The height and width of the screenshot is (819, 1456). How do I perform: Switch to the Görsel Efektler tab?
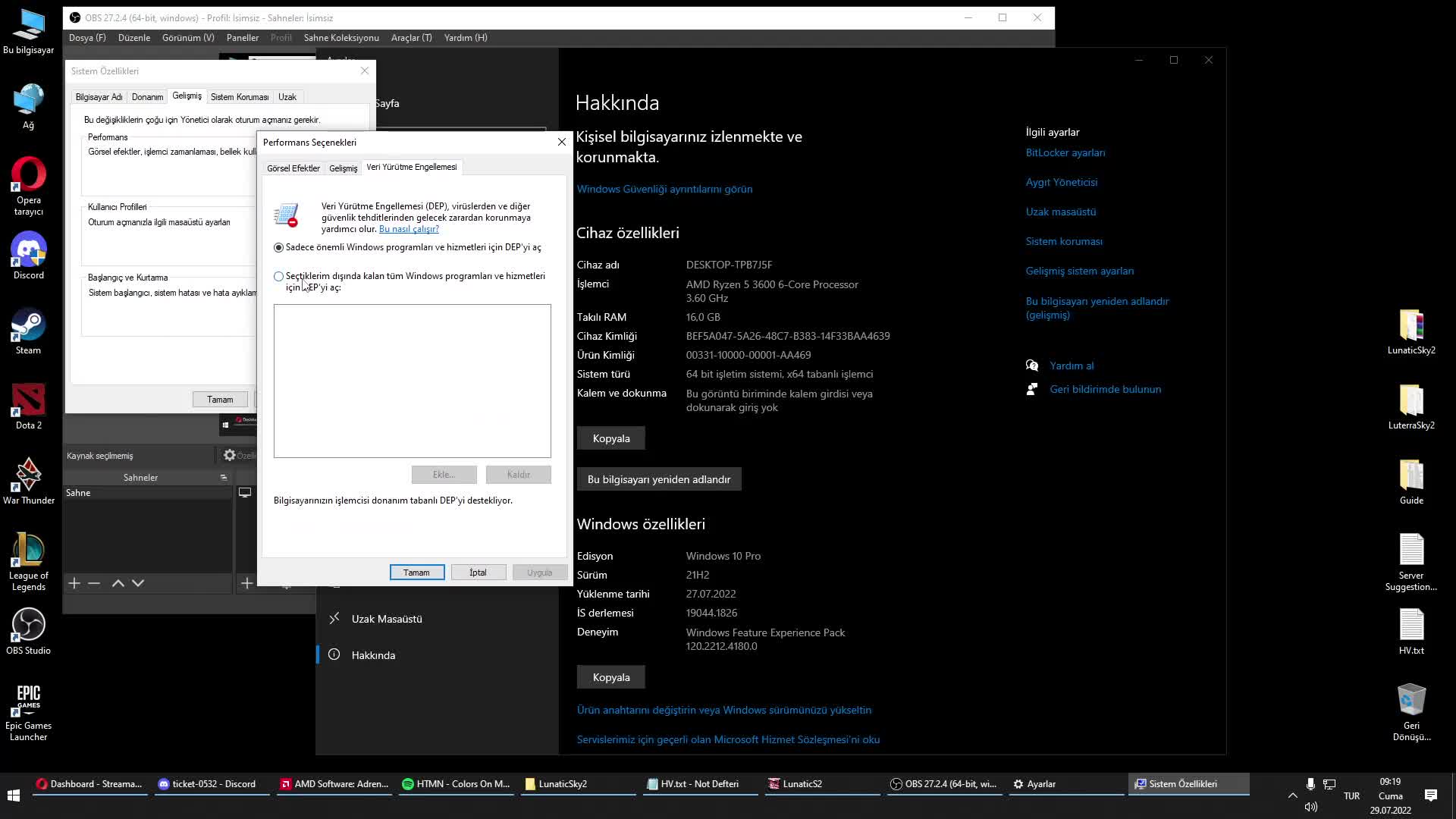point(293,168)
